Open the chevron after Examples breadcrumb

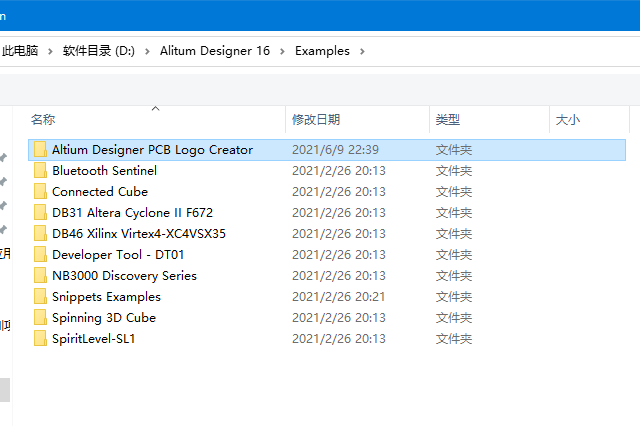coord(361,51)
